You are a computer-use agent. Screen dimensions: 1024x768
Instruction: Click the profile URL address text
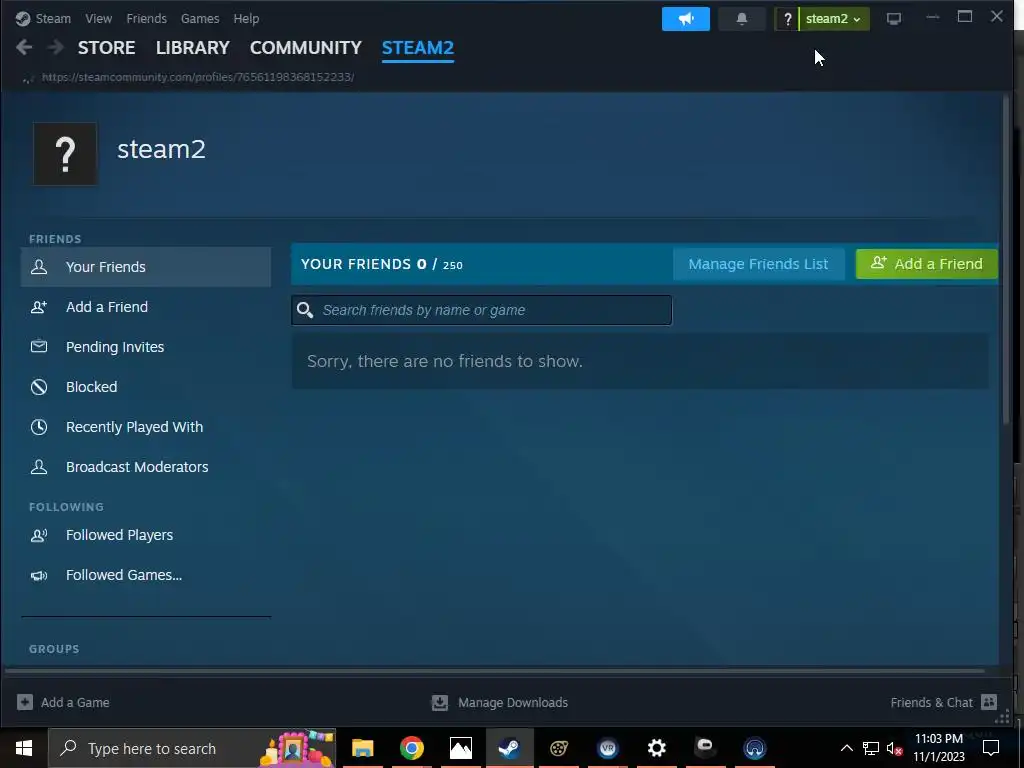click(x=198, y=77)
